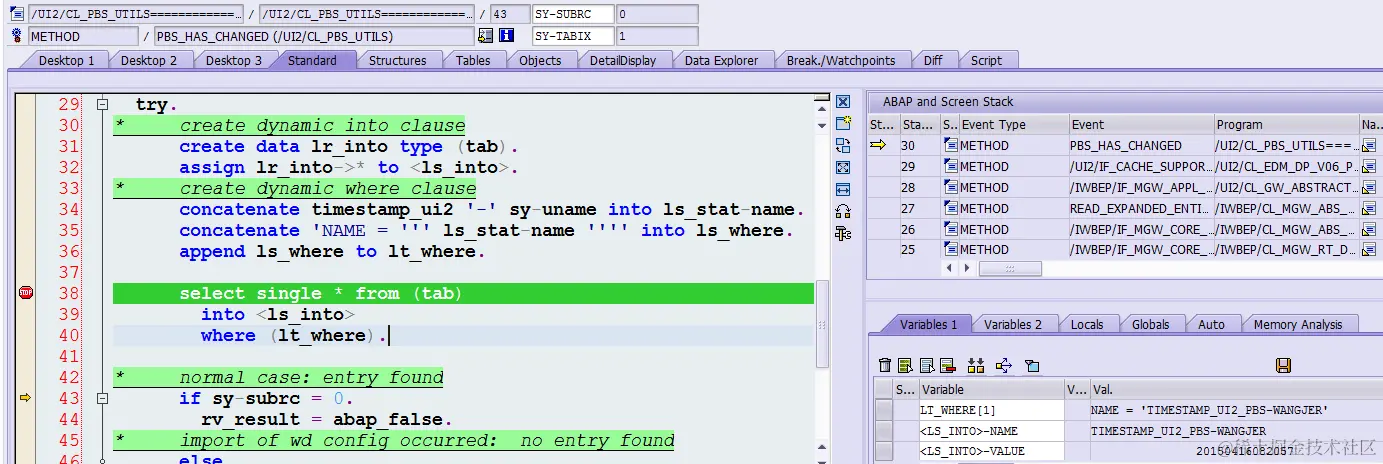Click the code editor vertical scrollbar thumb
This screenshot has height=464, width=1383.
point(823,325)
